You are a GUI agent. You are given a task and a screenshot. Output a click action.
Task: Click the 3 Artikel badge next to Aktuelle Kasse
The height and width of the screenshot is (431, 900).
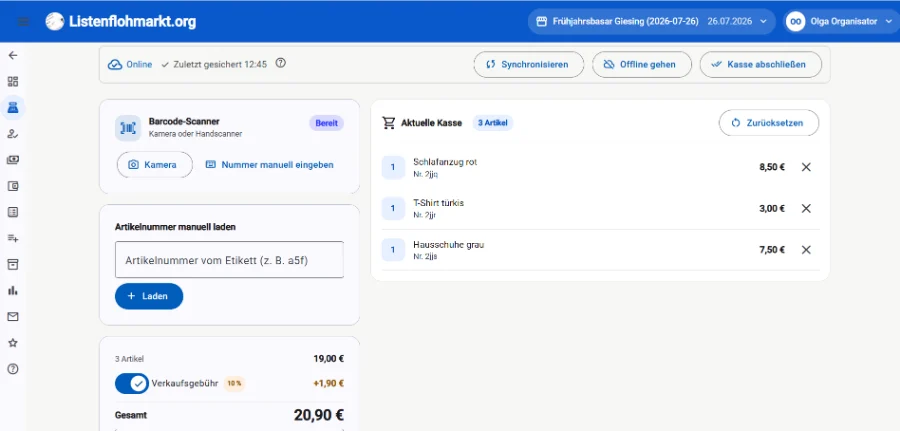(492, 123)
